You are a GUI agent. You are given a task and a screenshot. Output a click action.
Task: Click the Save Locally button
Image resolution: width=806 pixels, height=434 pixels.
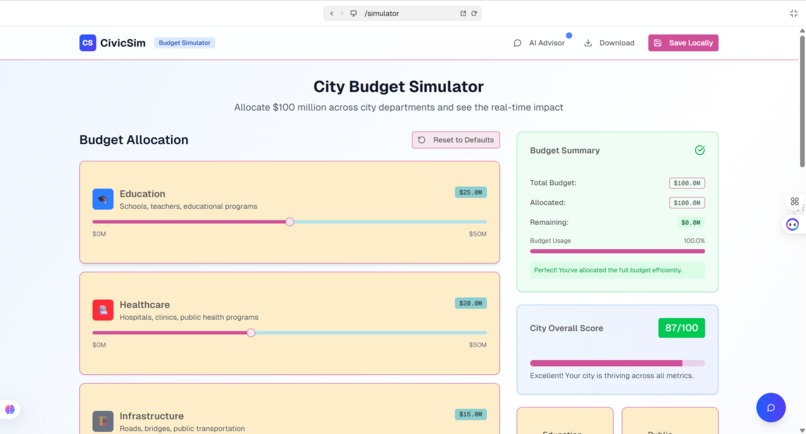683,43
